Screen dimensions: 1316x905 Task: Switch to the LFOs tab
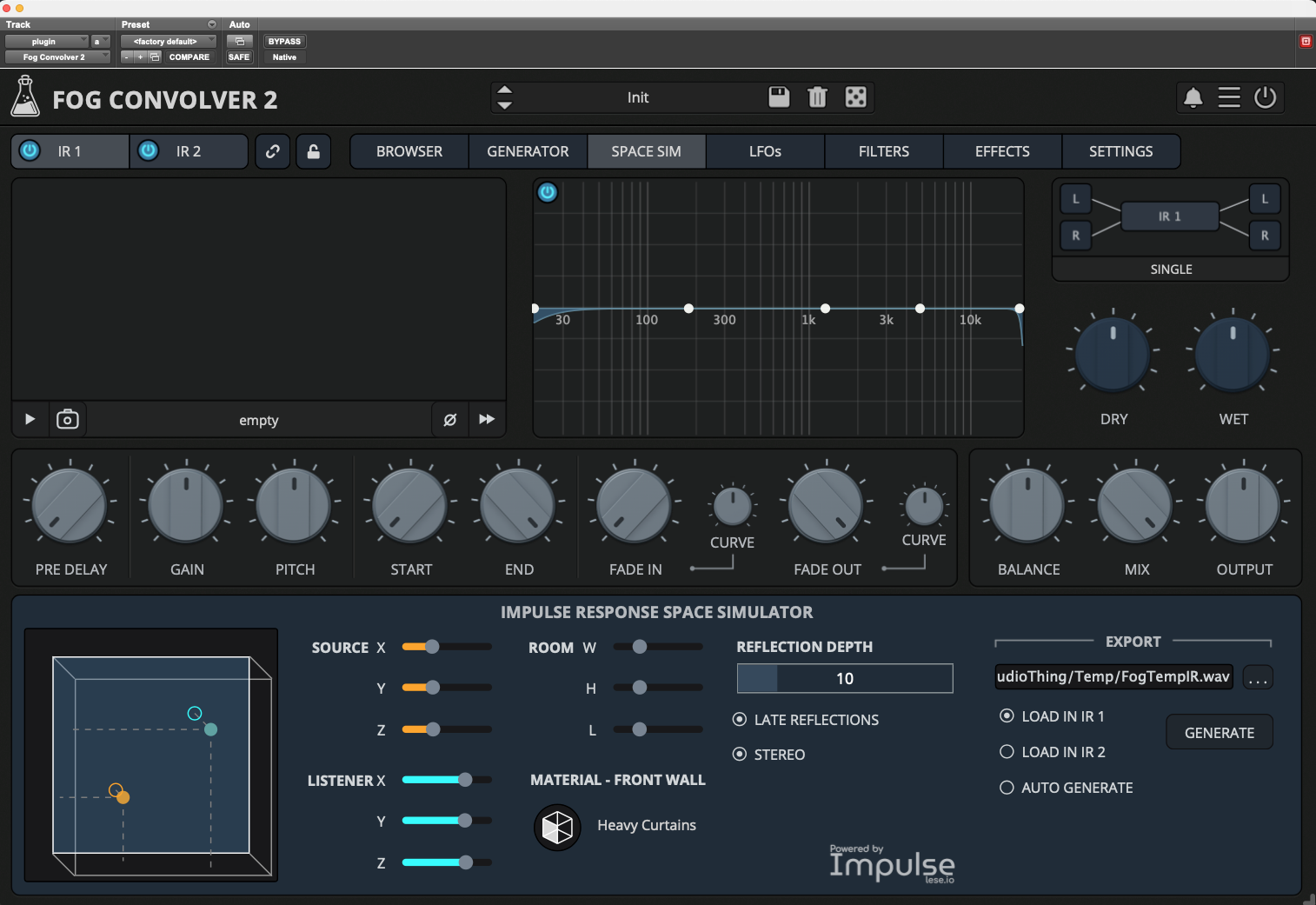pos(765,151)
